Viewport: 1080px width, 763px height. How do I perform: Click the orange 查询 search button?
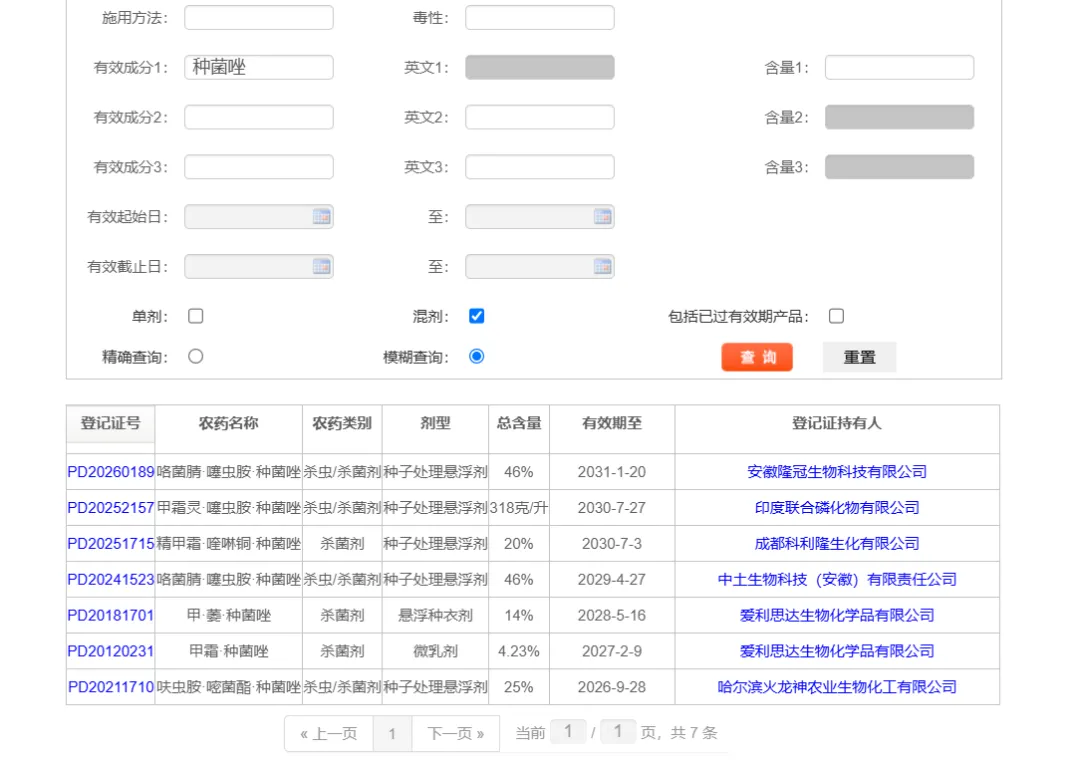point(757,356)
